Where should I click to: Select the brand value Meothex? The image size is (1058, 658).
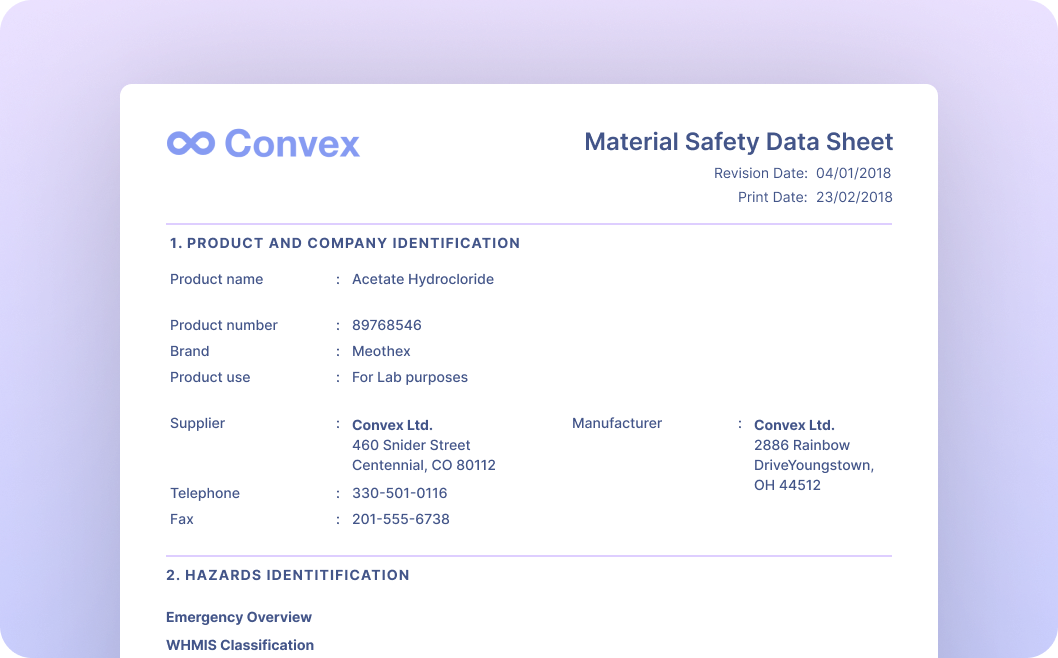click(381, 351)
